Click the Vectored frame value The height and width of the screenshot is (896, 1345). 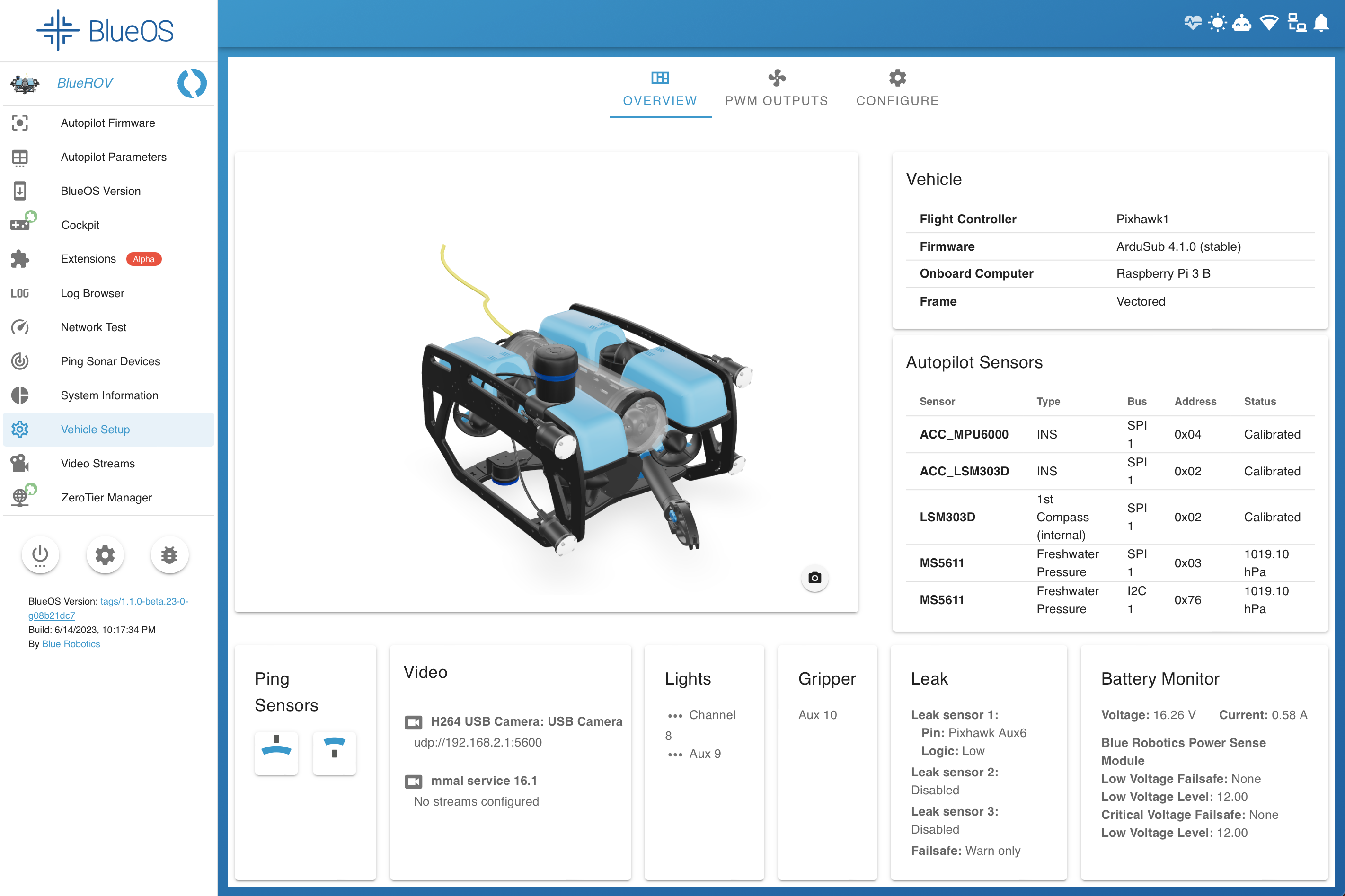click(x=1141, y=301)
